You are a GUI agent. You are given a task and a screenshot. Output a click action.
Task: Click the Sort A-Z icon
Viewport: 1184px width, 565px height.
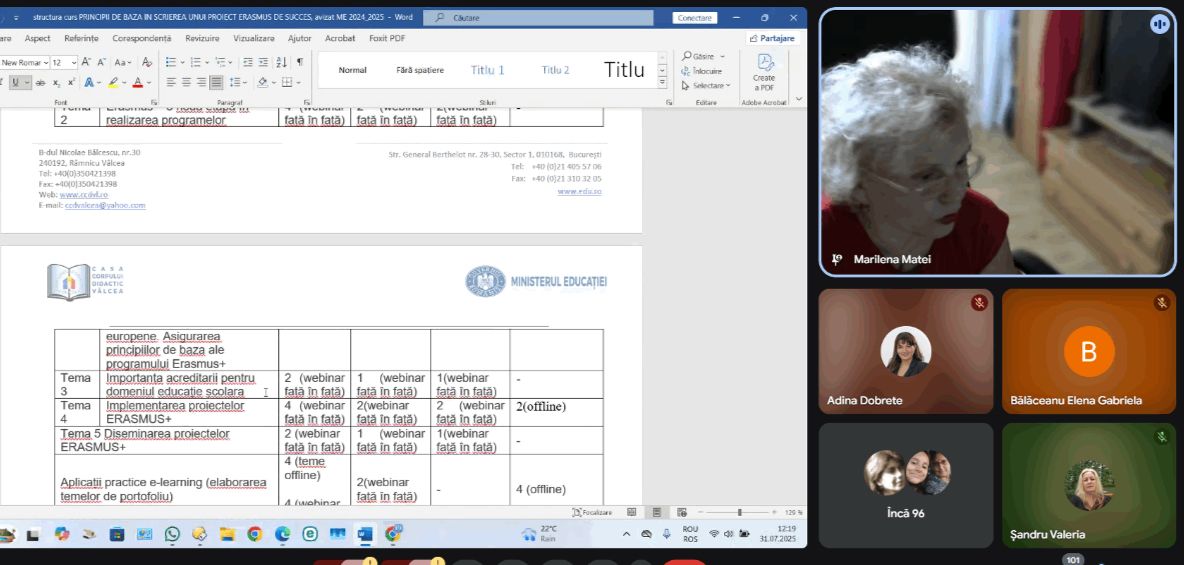click(282, 62)
